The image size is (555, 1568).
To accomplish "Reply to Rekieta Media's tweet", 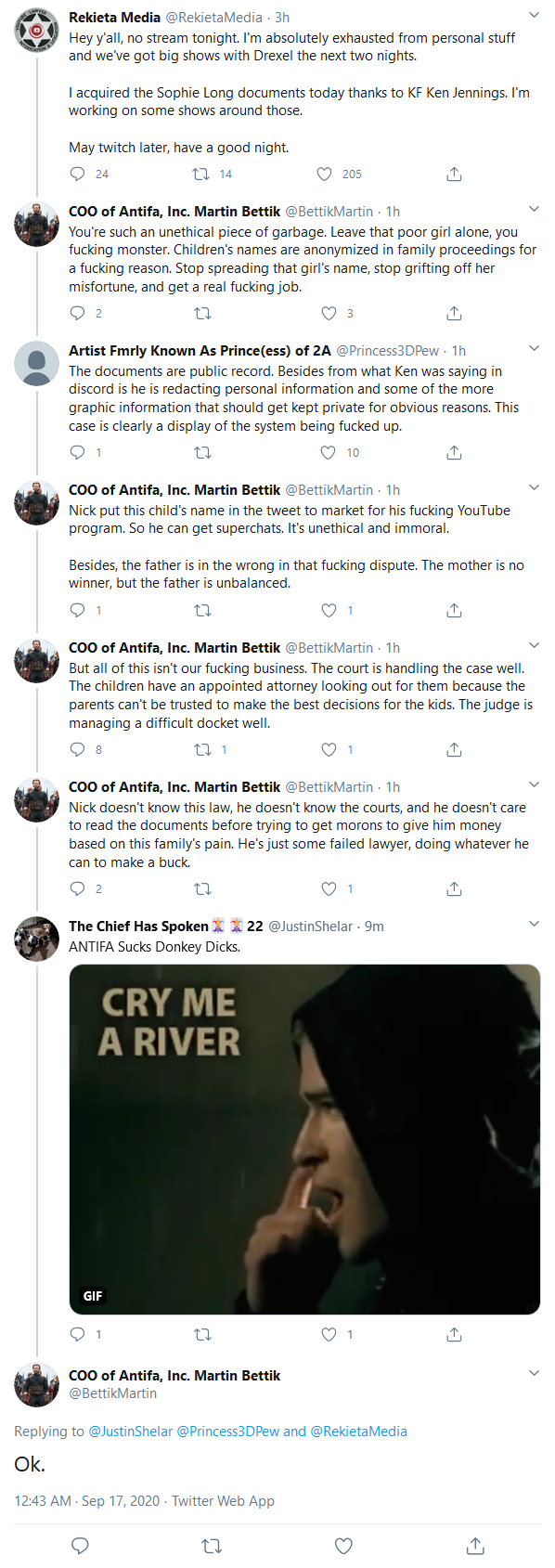I will click(x=78, y=174).
